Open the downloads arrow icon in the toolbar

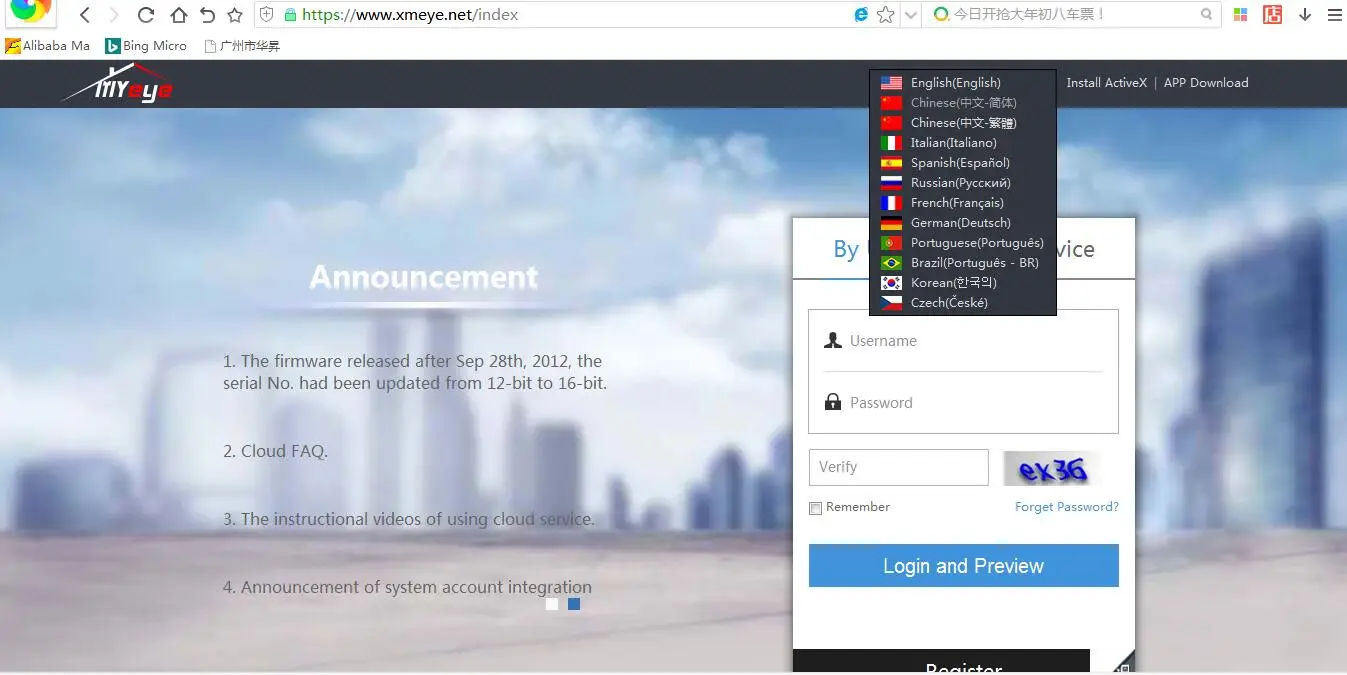click(x=1305, y=15)
